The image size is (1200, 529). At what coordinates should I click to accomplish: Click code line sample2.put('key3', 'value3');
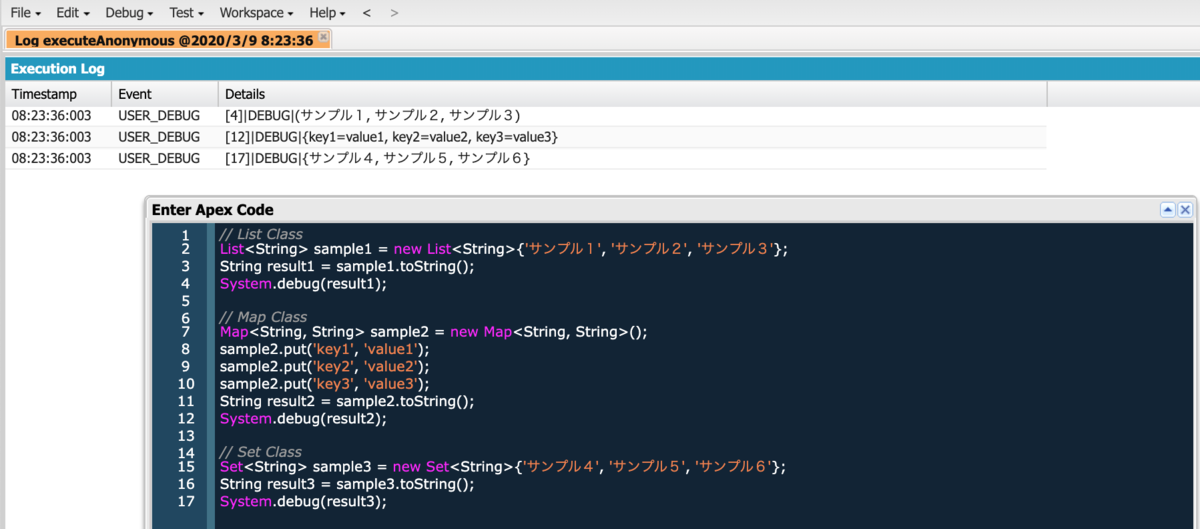click(x=324, y=383)
